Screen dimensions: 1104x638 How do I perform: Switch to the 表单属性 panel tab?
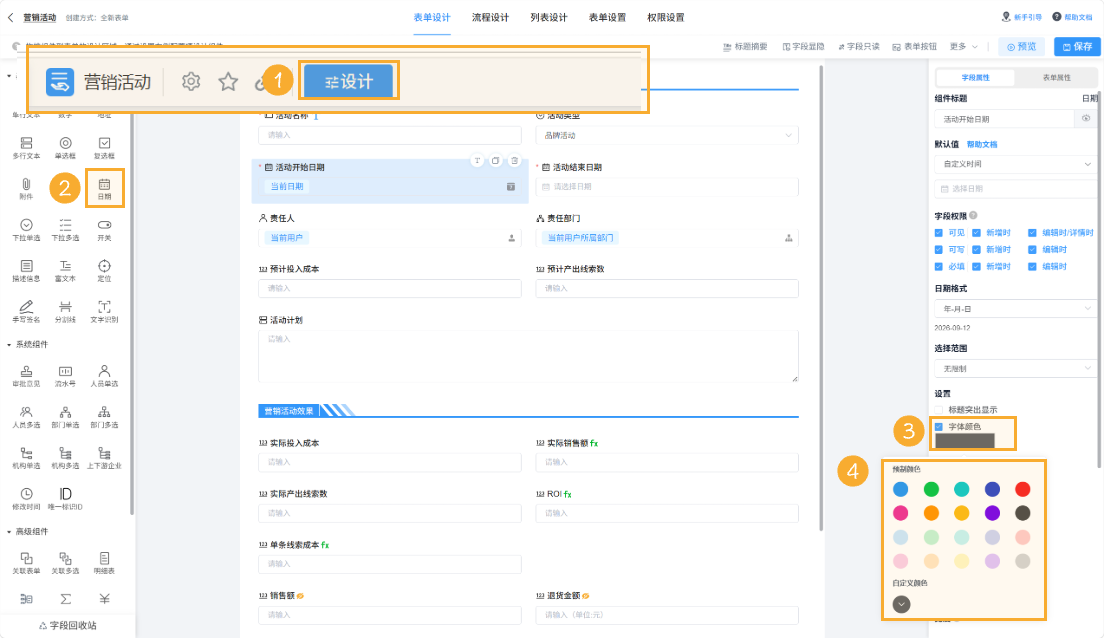pyautogui.click(x=1056, y=77)
